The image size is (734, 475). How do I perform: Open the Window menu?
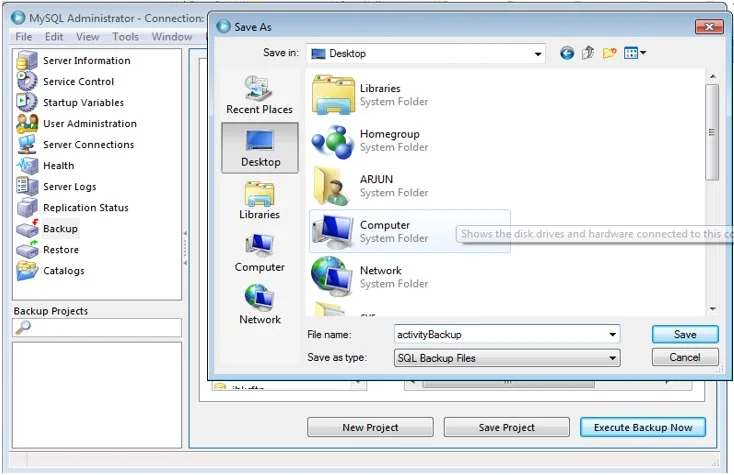coord(172,37)
